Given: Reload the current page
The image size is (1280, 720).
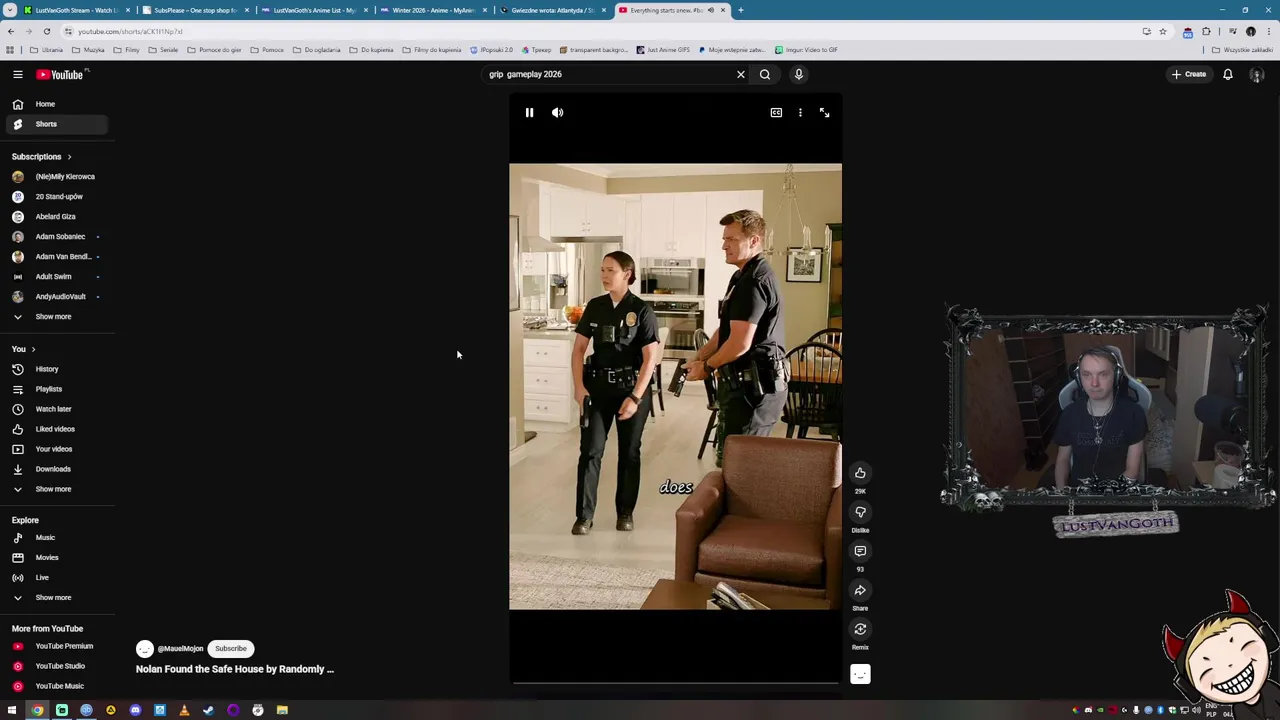Looking at the screenshot, I should tap(46, 31).
